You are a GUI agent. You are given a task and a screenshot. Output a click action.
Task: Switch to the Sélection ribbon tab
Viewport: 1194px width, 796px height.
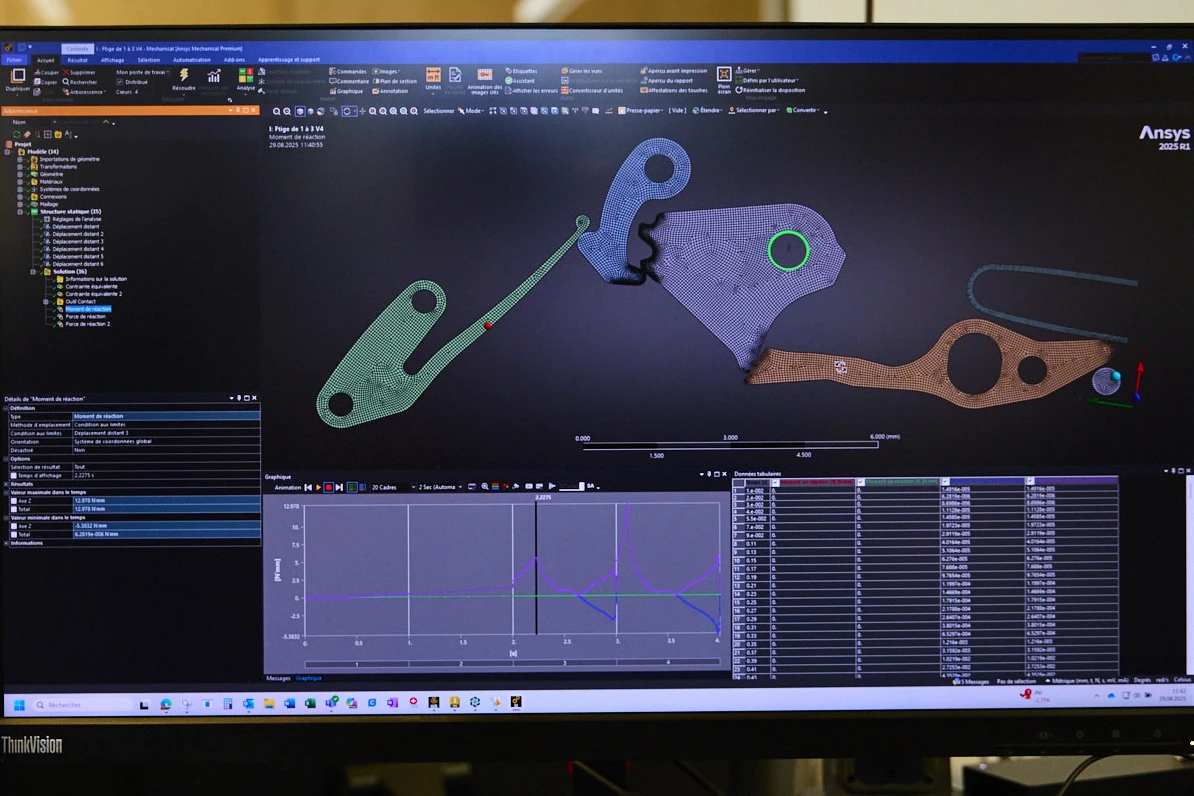click(148, 59)
